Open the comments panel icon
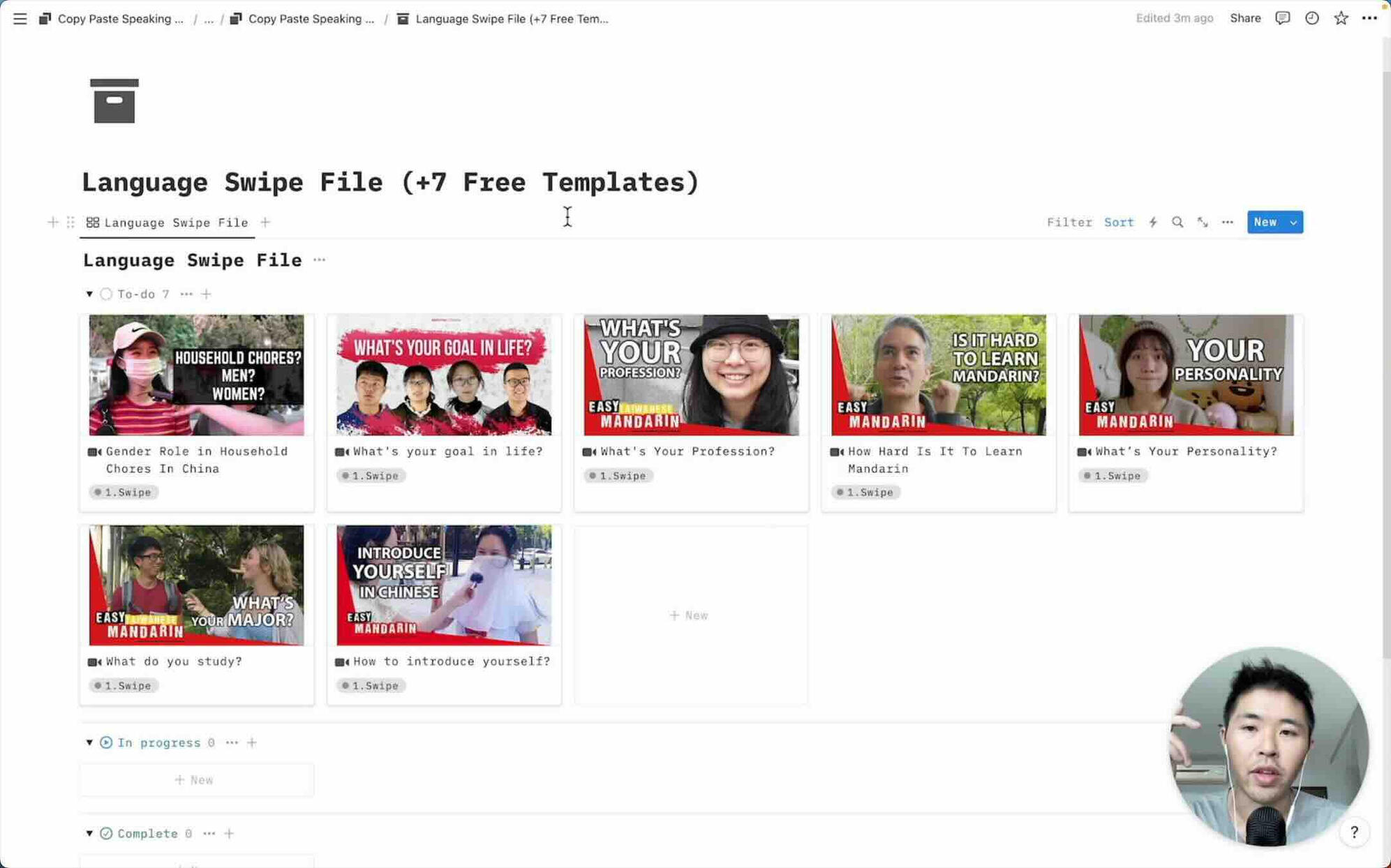The image size is (1391, 868). click(x=1282, y=18)
